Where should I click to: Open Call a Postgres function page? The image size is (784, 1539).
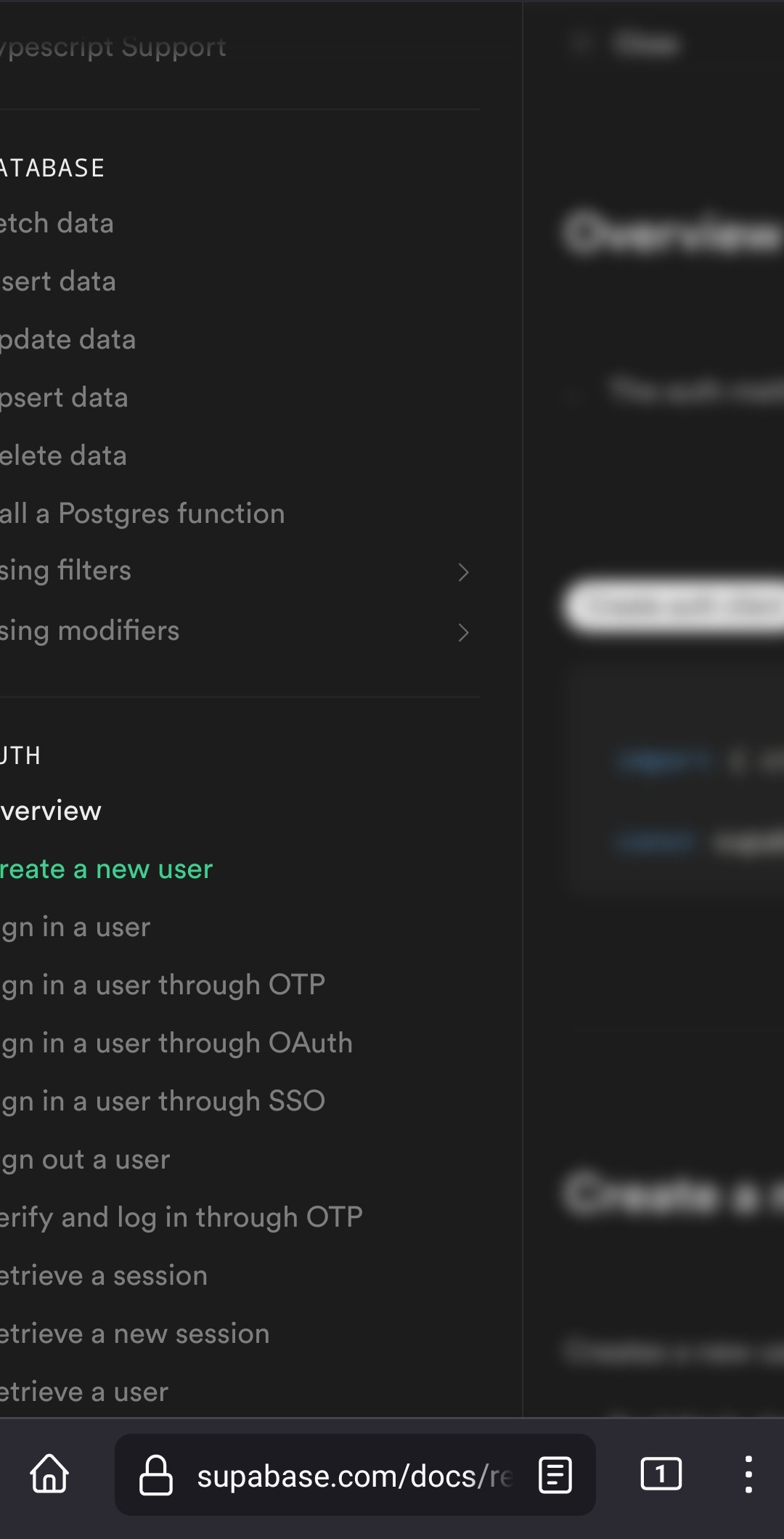click(x=142, y=513)
